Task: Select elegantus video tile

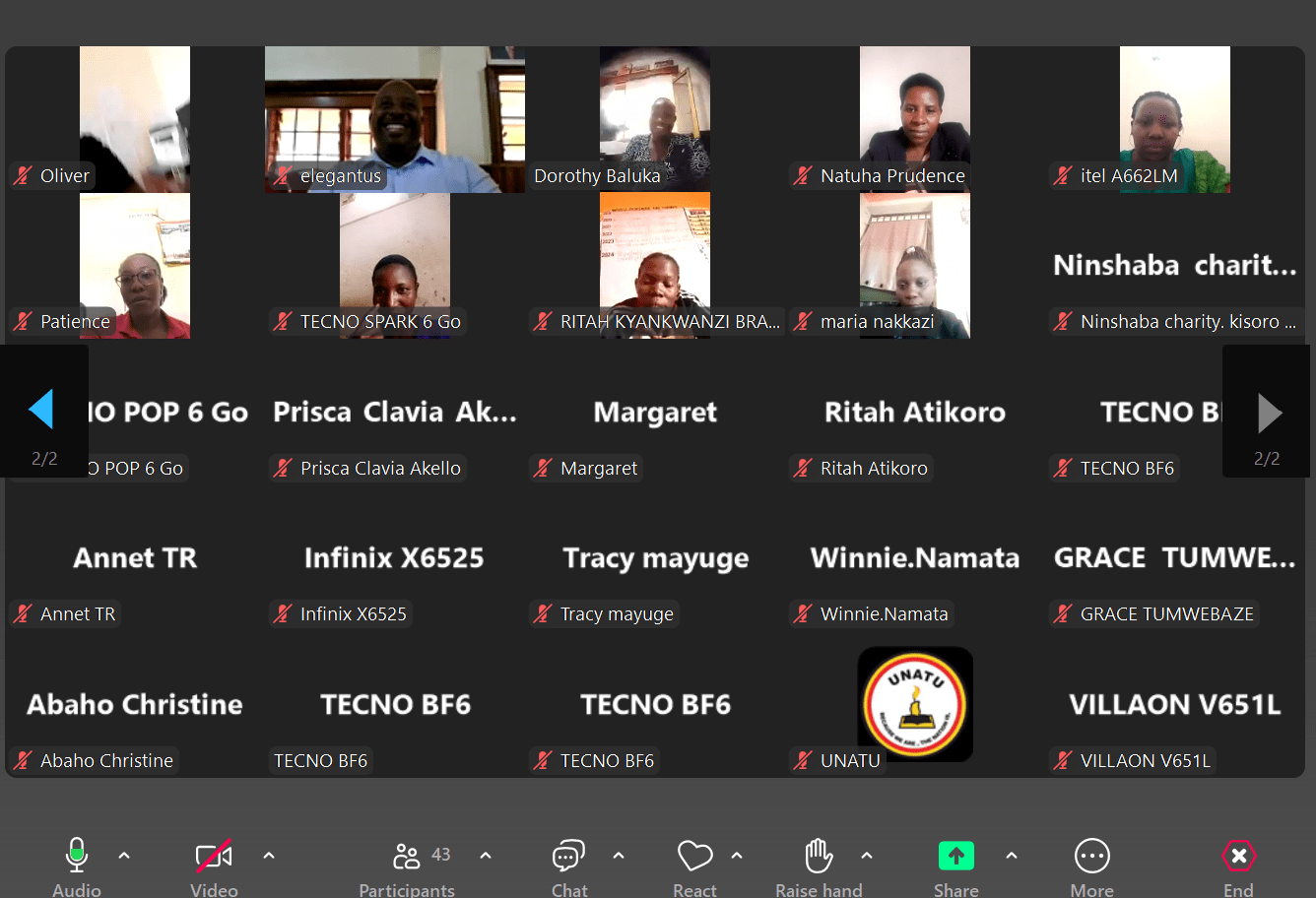Action: point(394,119)
